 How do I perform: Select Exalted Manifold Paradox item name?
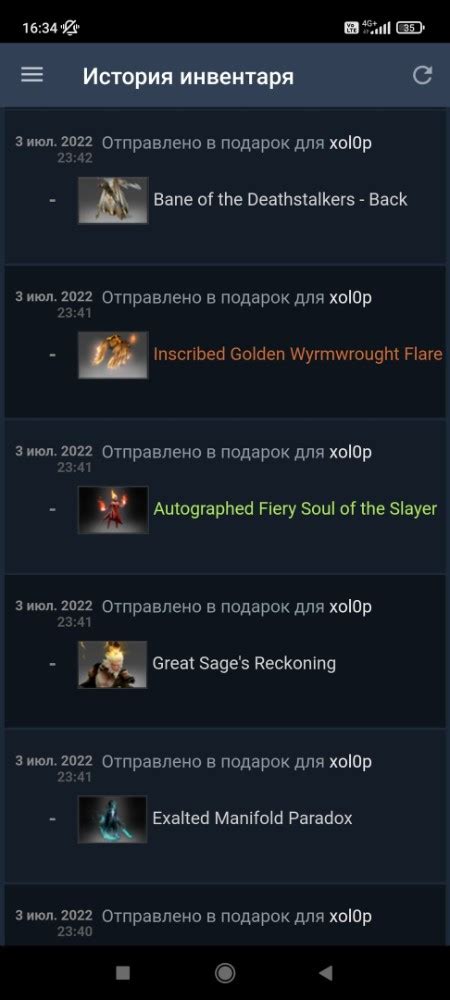252,818
